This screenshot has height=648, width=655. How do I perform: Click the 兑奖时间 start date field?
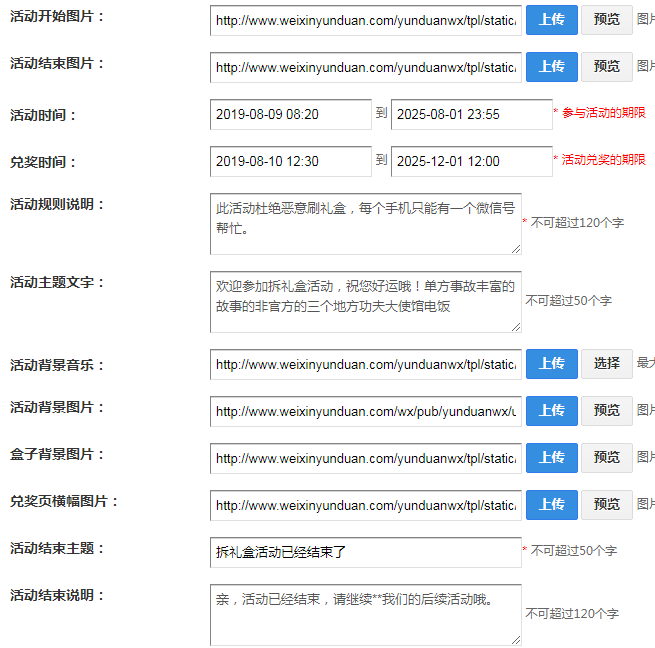click(x=290, y=161)
